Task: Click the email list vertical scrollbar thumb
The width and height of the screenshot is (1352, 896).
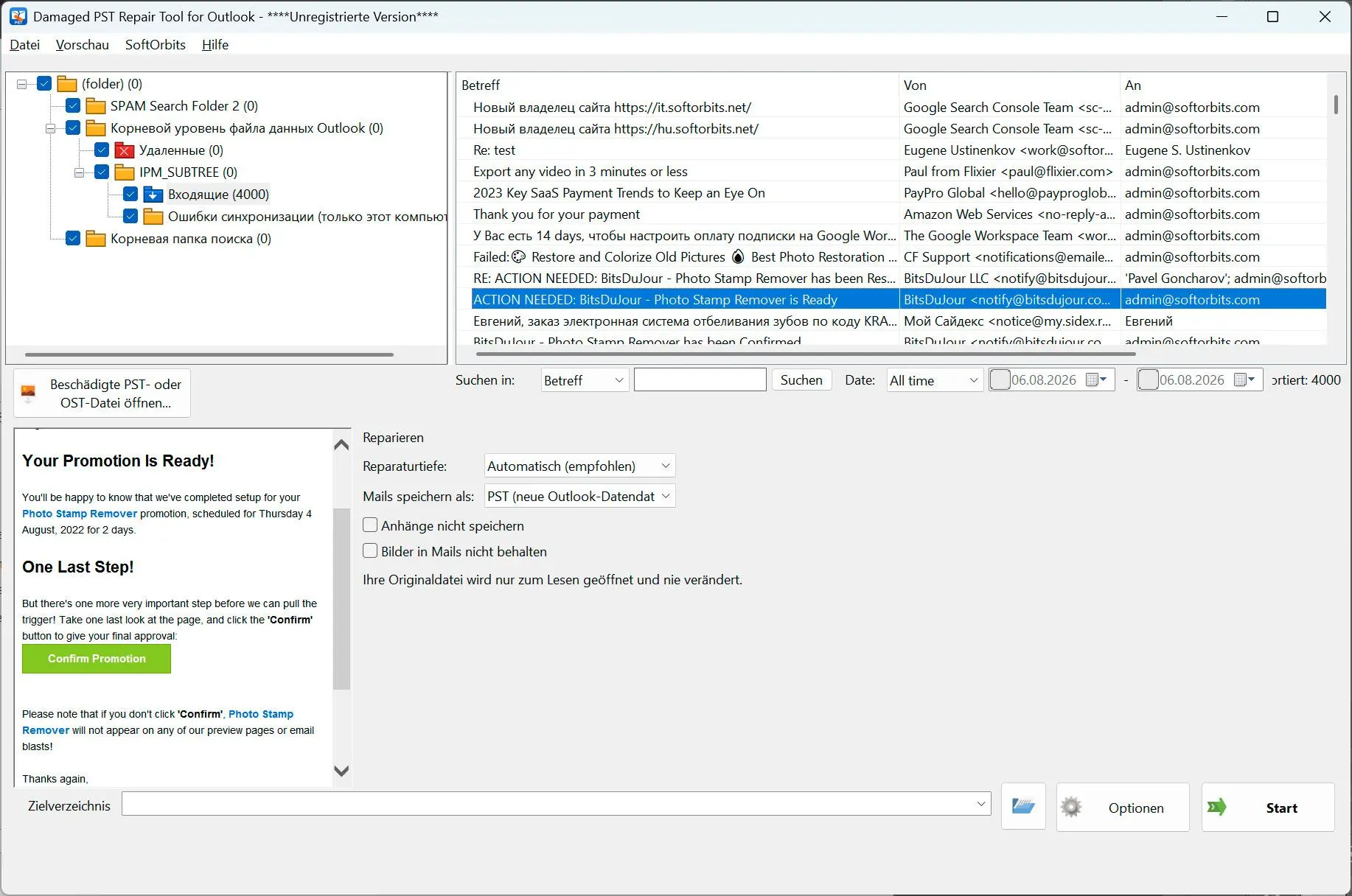Action: [x=1336, y=104]
